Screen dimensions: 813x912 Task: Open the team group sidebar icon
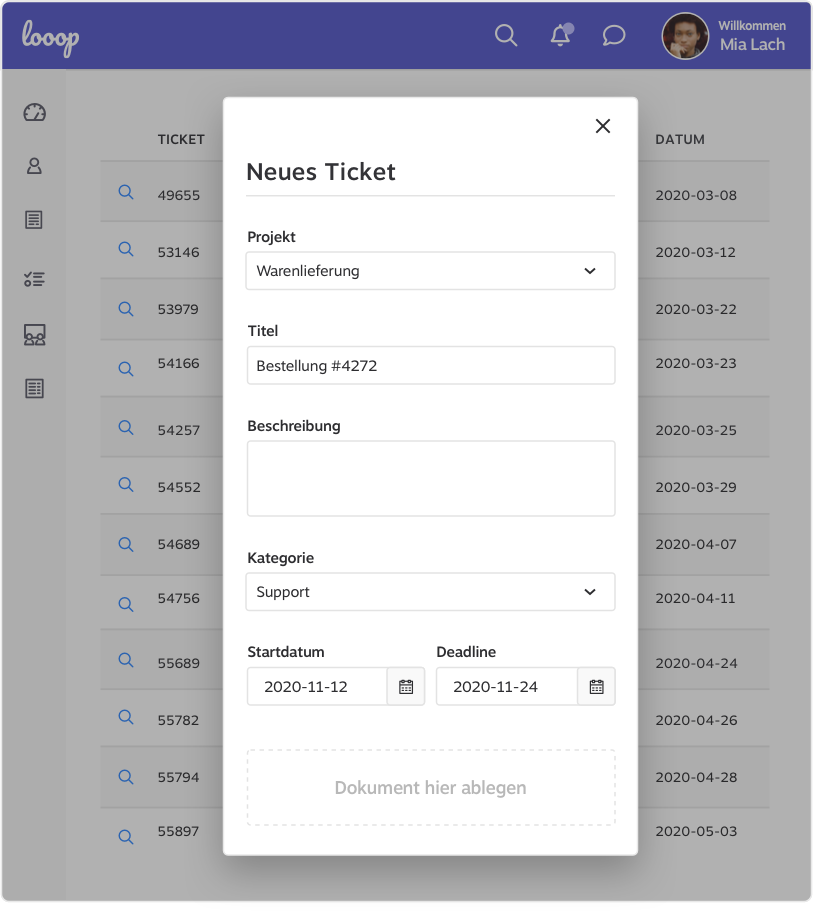(x=35, y=335)
